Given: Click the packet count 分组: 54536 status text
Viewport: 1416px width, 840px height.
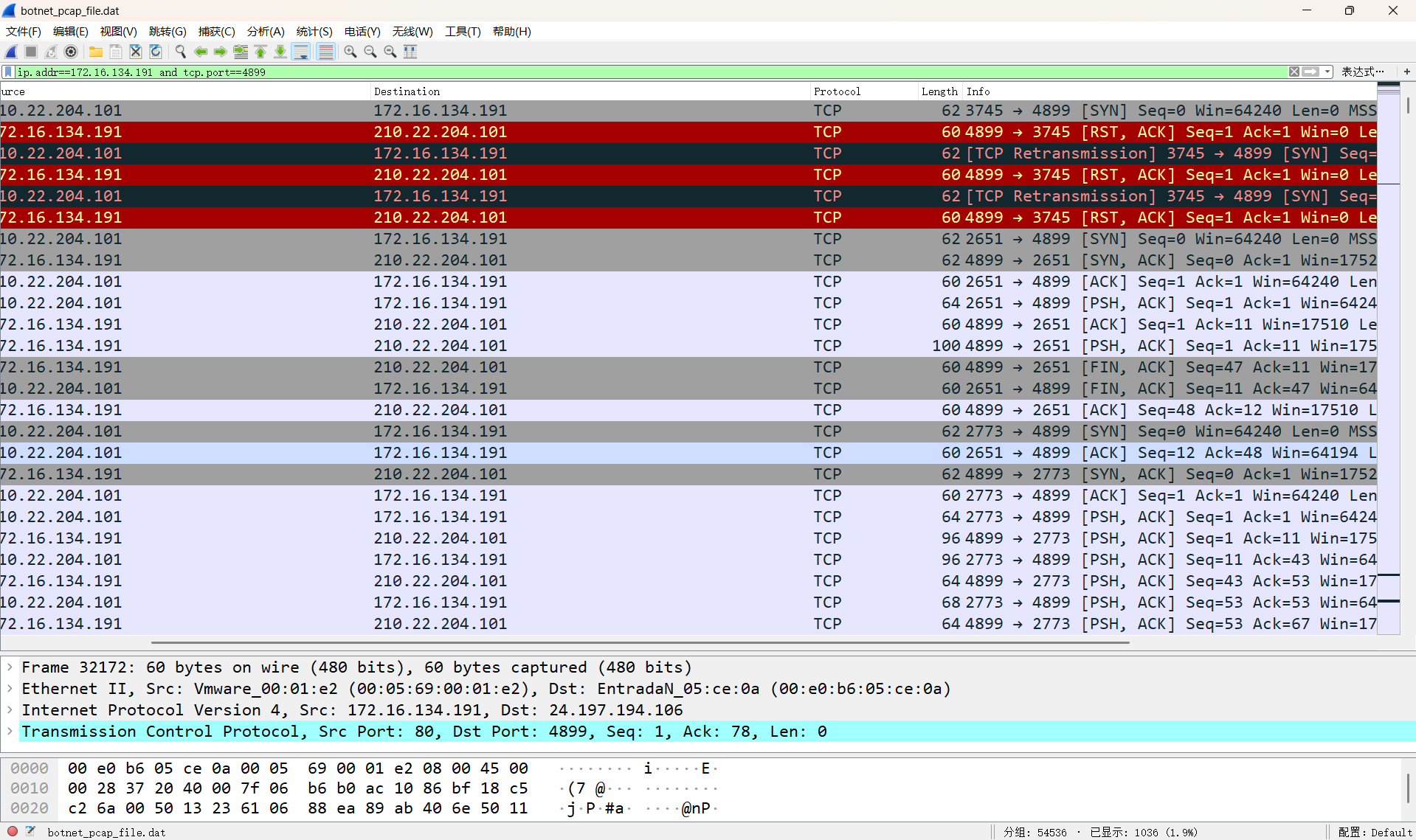Looking at the screenshot, I should pos(1035,832).
